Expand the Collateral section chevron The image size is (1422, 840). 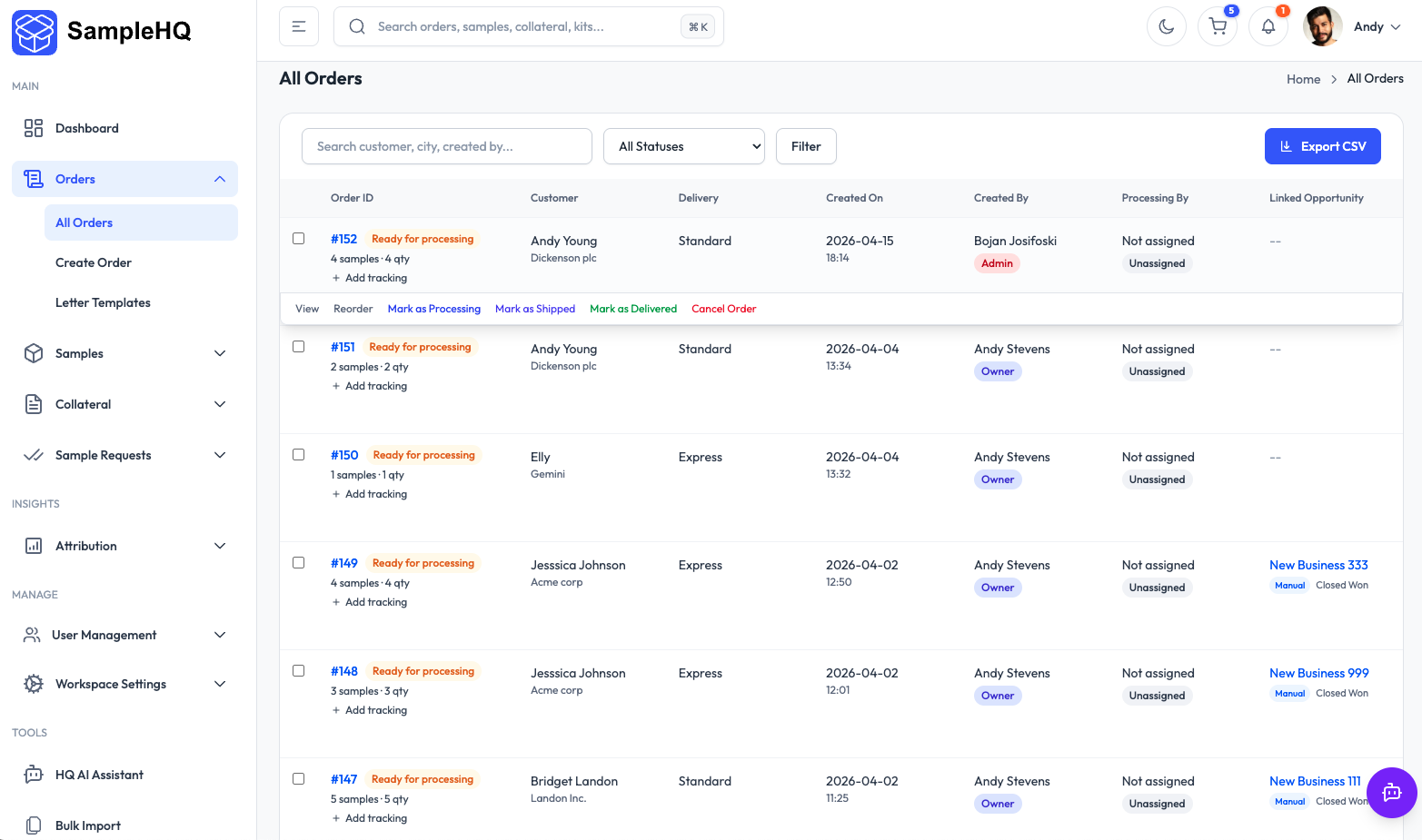(x=220, y=404)
